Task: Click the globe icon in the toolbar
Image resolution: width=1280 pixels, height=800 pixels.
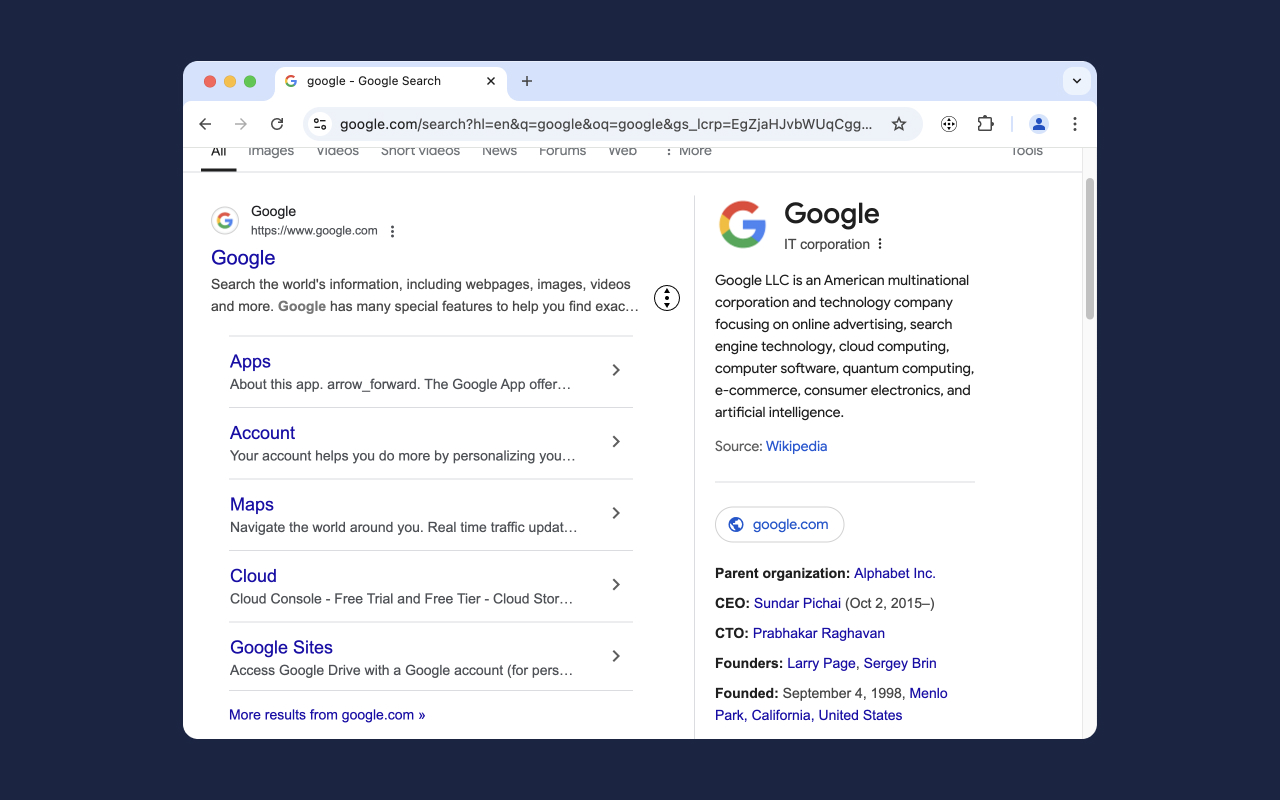Action: click(948, 123)
